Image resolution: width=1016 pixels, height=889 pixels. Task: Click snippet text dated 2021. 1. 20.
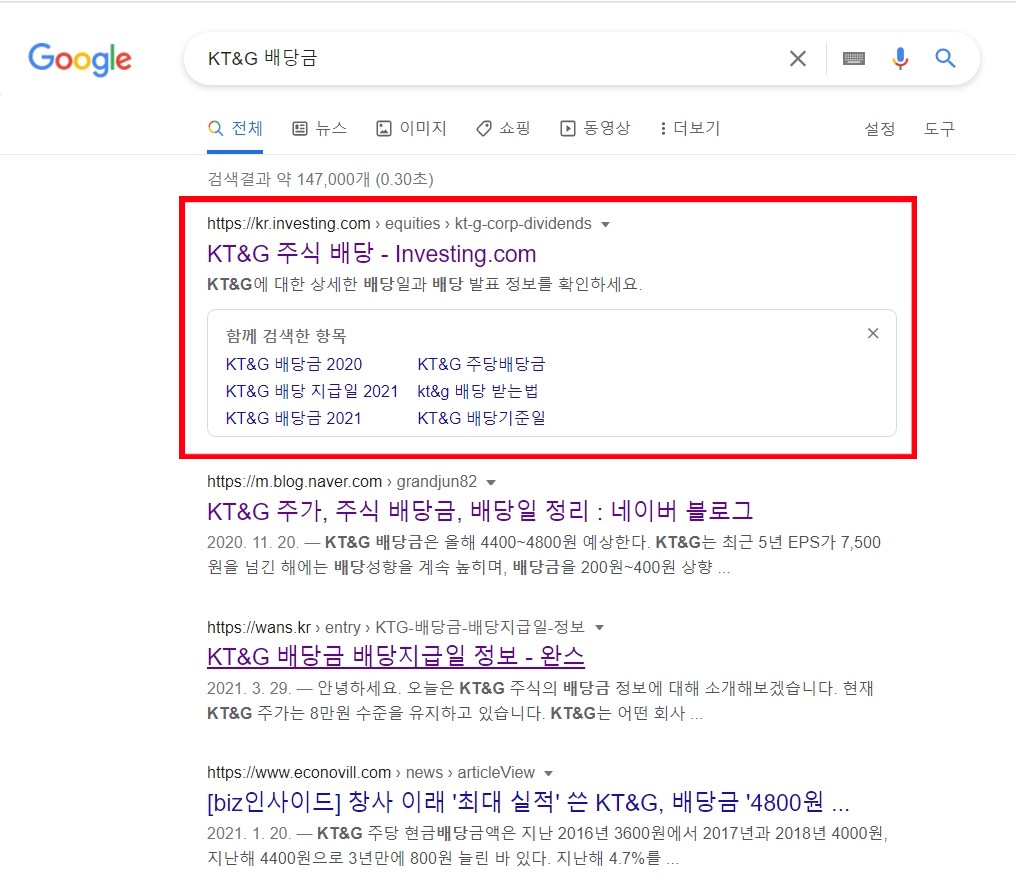point(547,846)
